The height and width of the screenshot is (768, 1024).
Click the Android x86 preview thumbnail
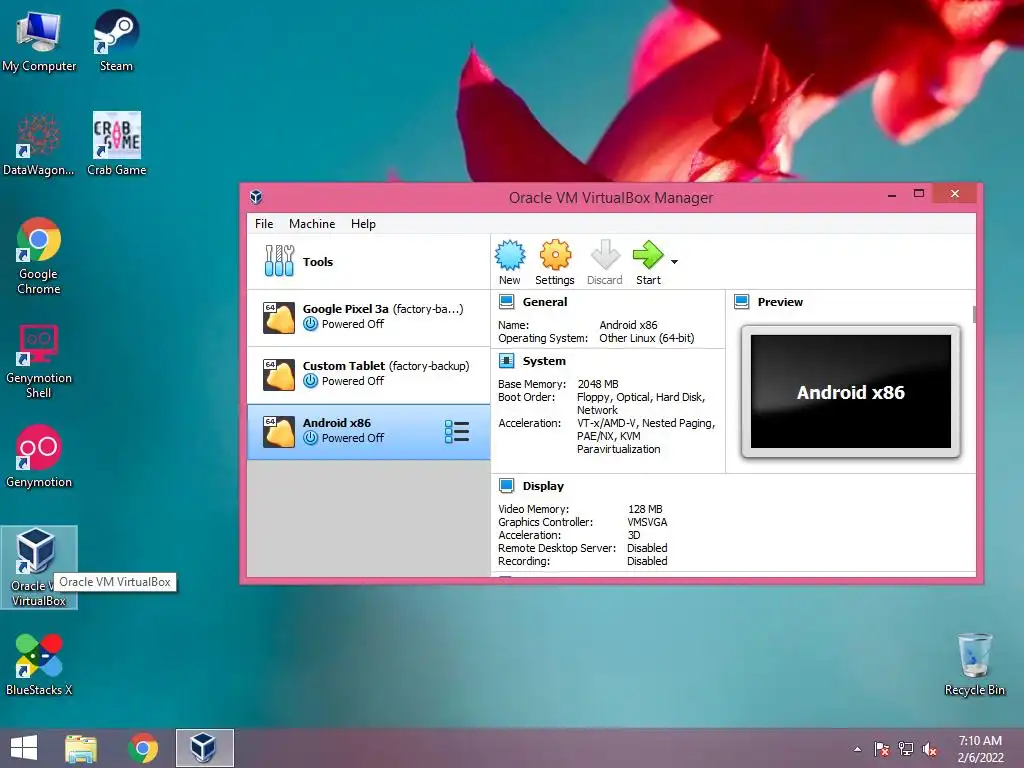(x=850, y=391)
